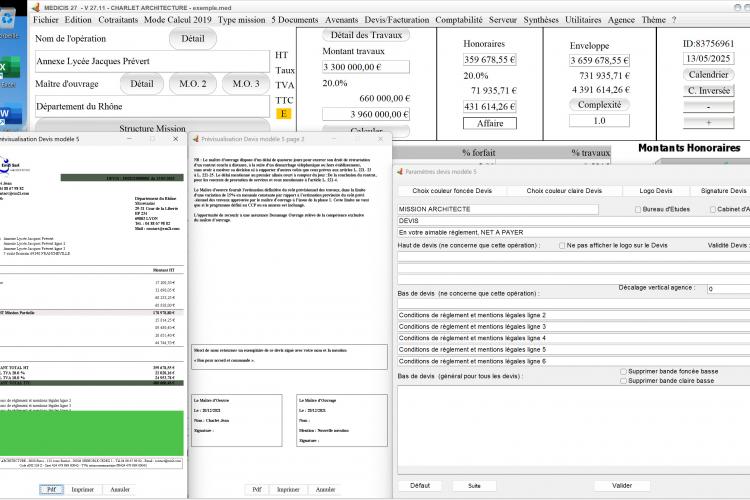Edit the TTC travaux field 3 960 000,00 €

point(366,114)
